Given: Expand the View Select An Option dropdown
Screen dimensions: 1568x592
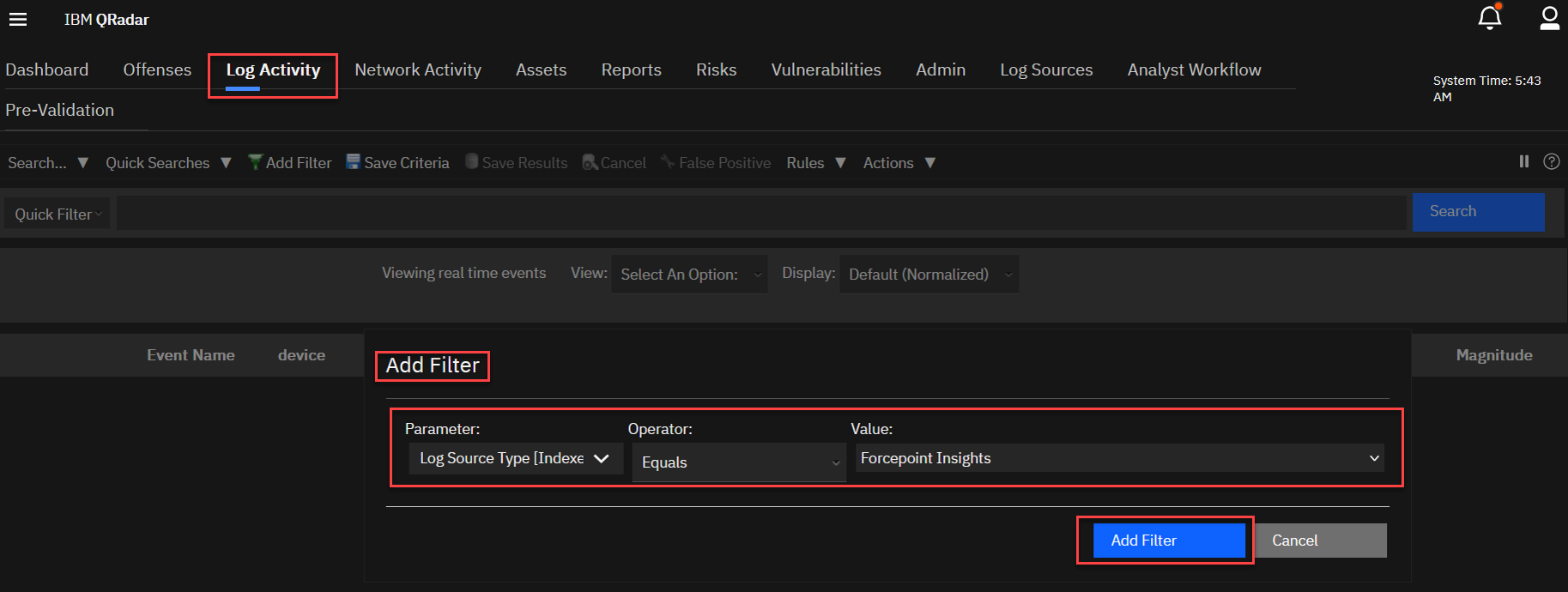Looking at the screenshot, I should (689, 275).
